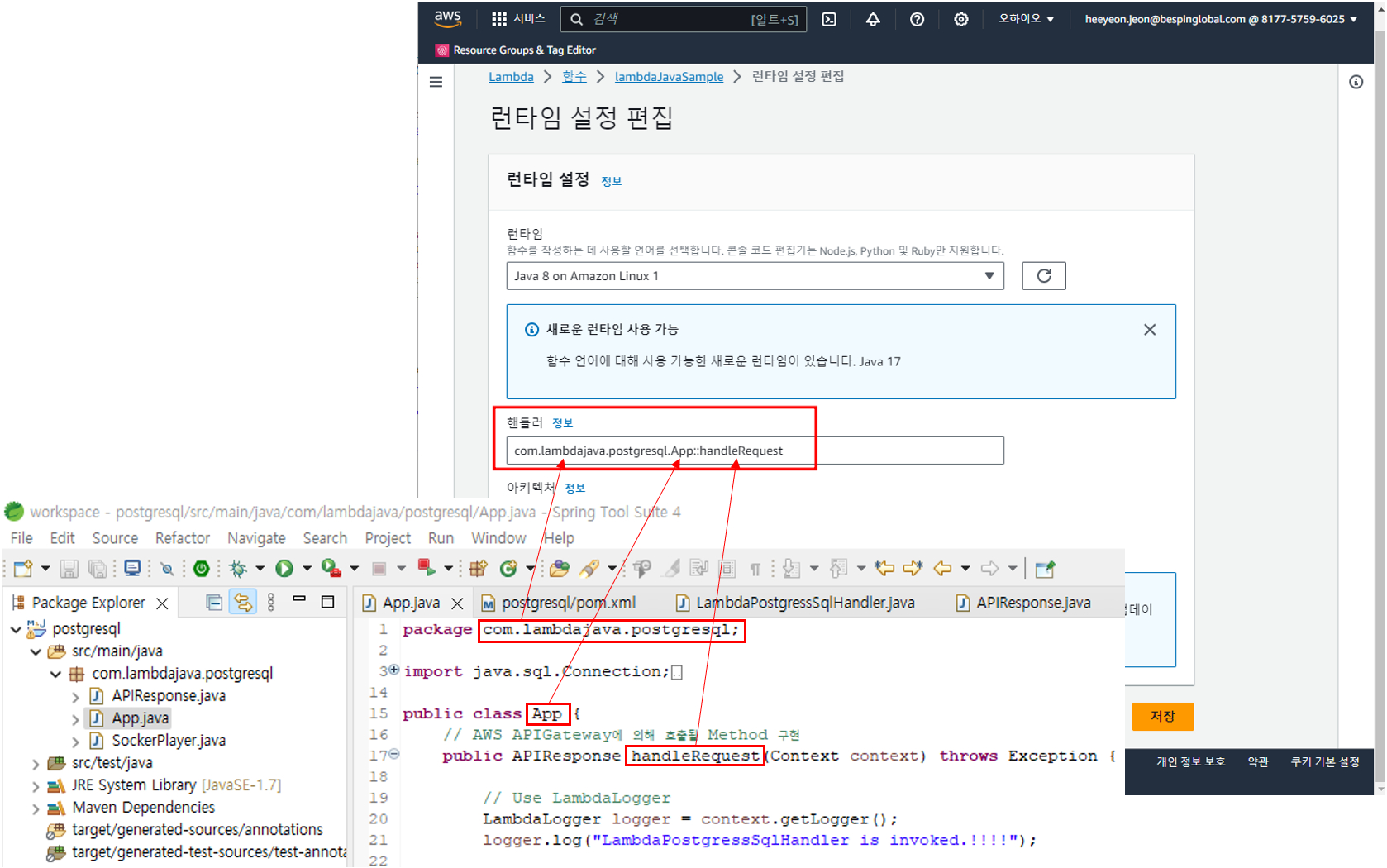This screenshot has height=868, width=1387.
Task: Open AWS CloudShell from the top bar
Action: [829, 19]
